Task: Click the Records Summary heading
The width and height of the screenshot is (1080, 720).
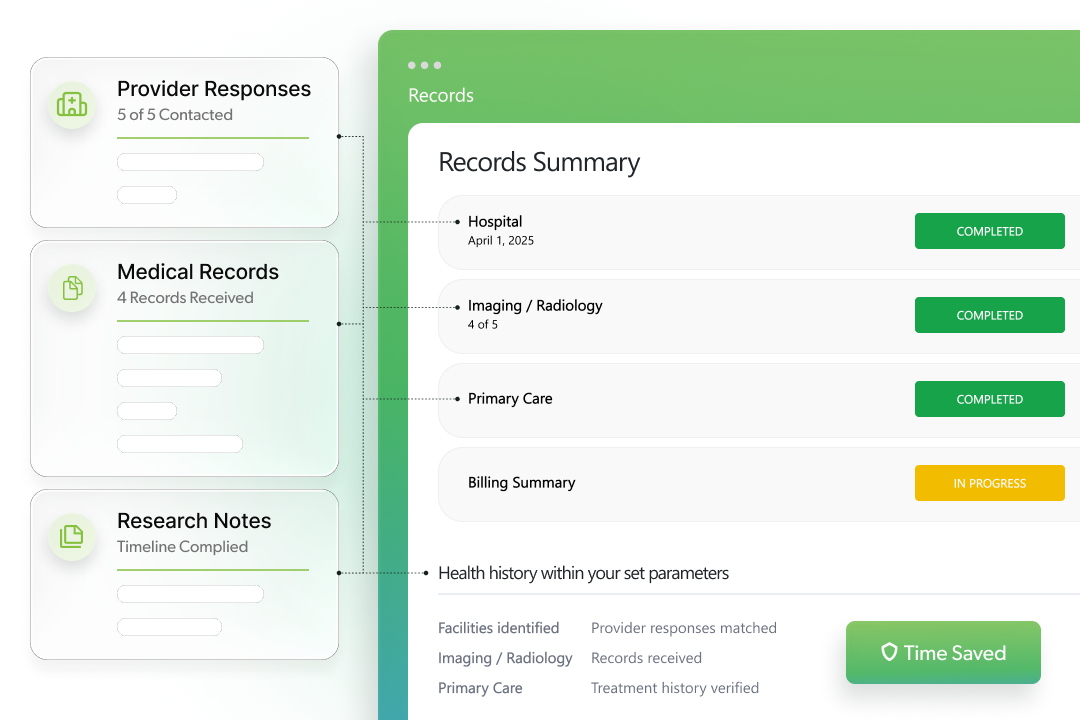Action: 539,163
